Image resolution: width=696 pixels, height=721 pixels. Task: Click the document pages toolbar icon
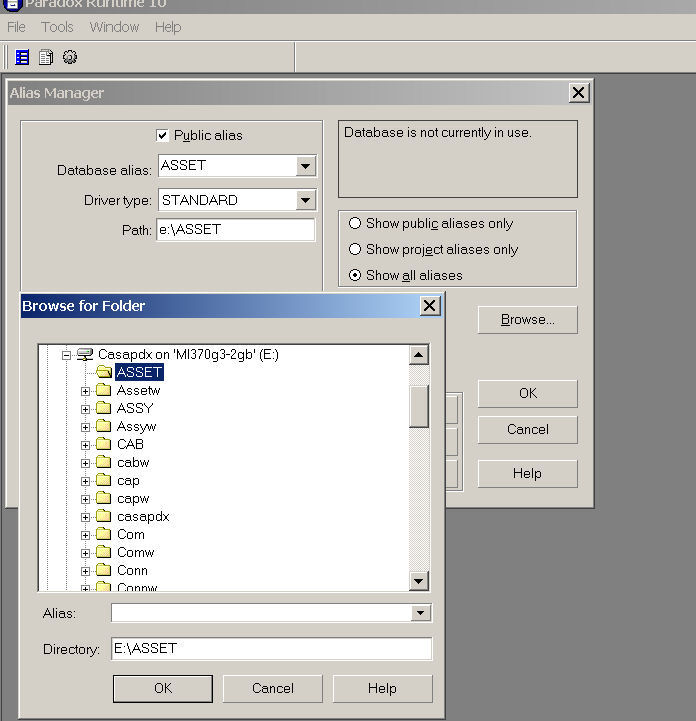click(46, 57)
